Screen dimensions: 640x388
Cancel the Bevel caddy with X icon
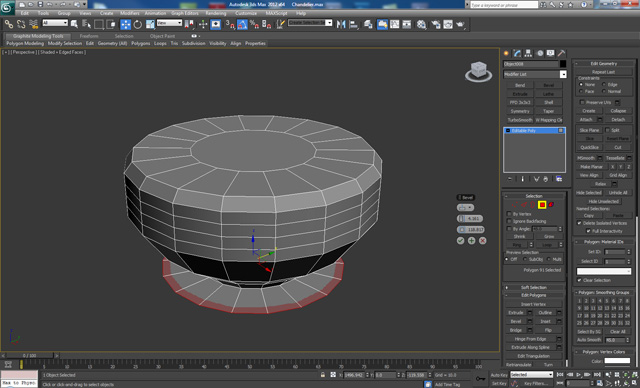482,241
